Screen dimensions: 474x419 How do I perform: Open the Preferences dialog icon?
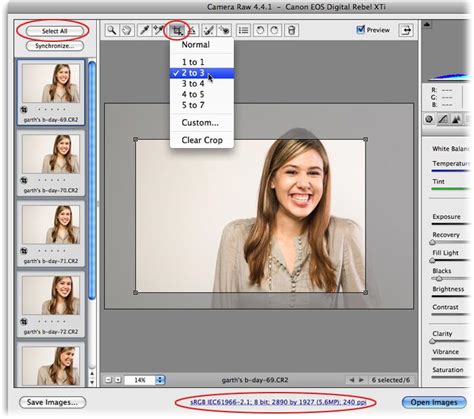(243, 30)
